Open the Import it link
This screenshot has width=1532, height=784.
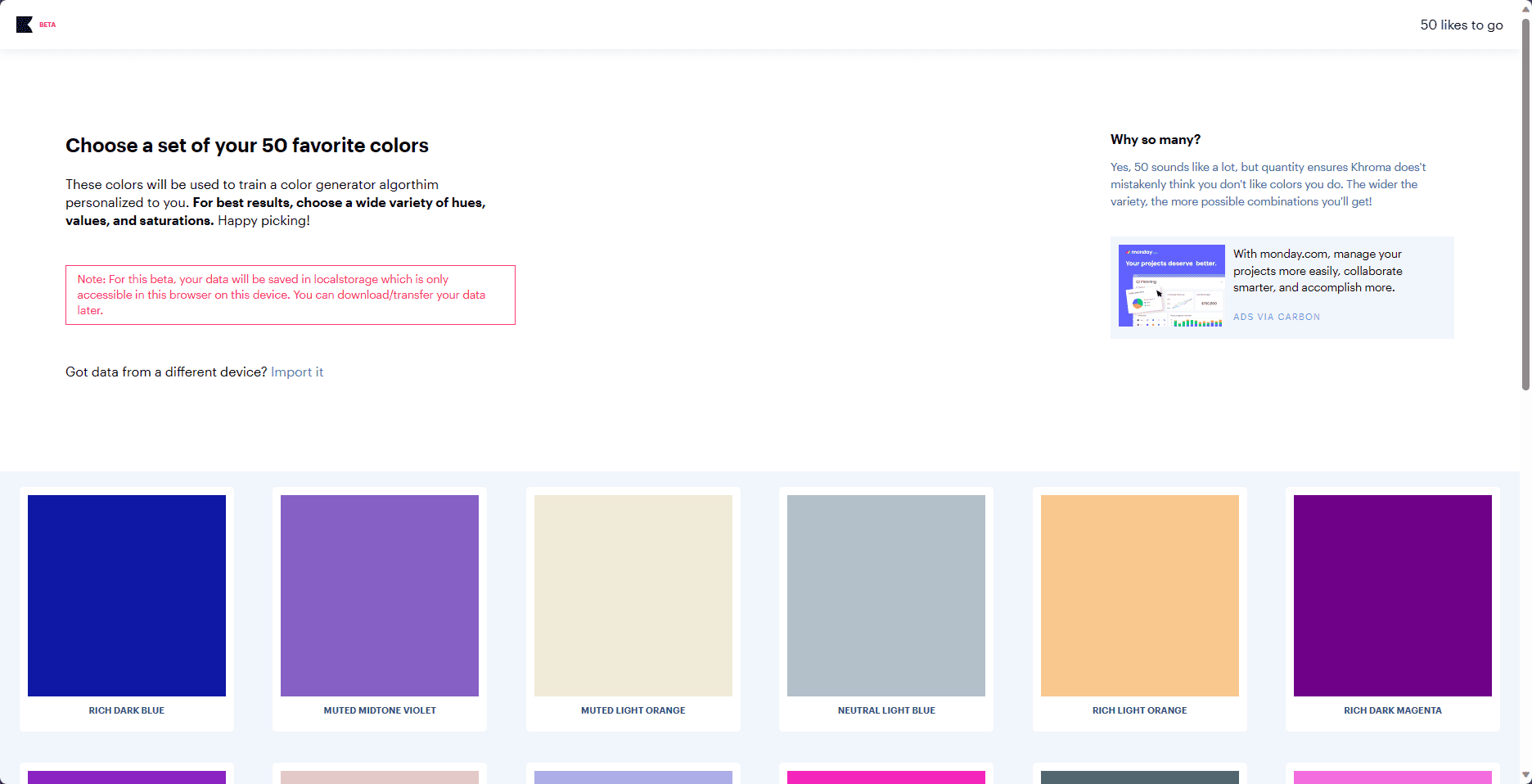click(x=297, y=372)
